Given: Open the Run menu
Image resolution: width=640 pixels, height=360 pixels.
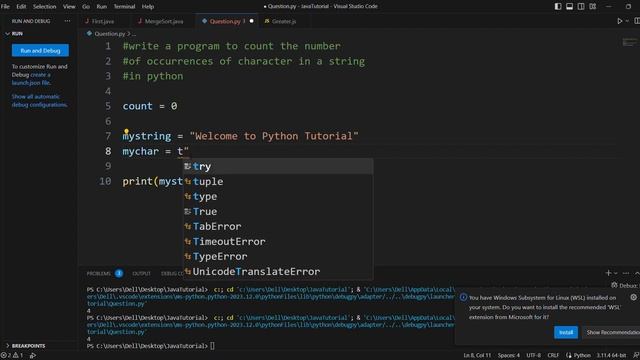Looking at the screenshot, I should 102,7.
